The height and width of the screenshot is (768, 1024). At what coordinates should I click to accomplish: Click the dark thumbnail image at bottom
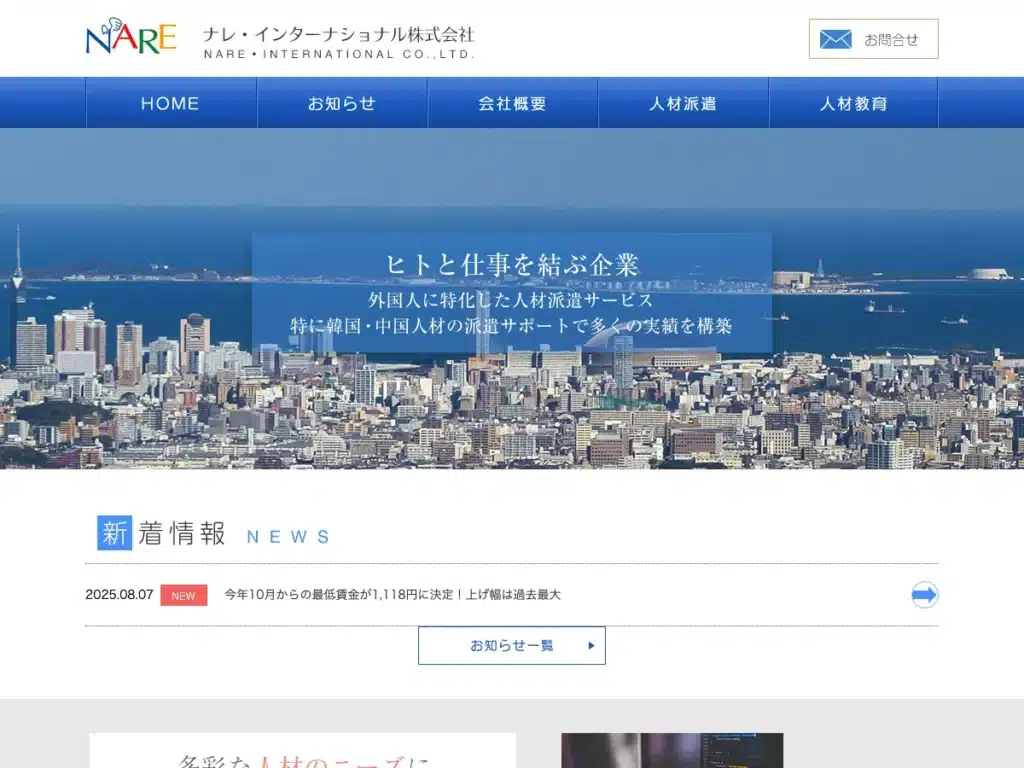coord(672,750)
